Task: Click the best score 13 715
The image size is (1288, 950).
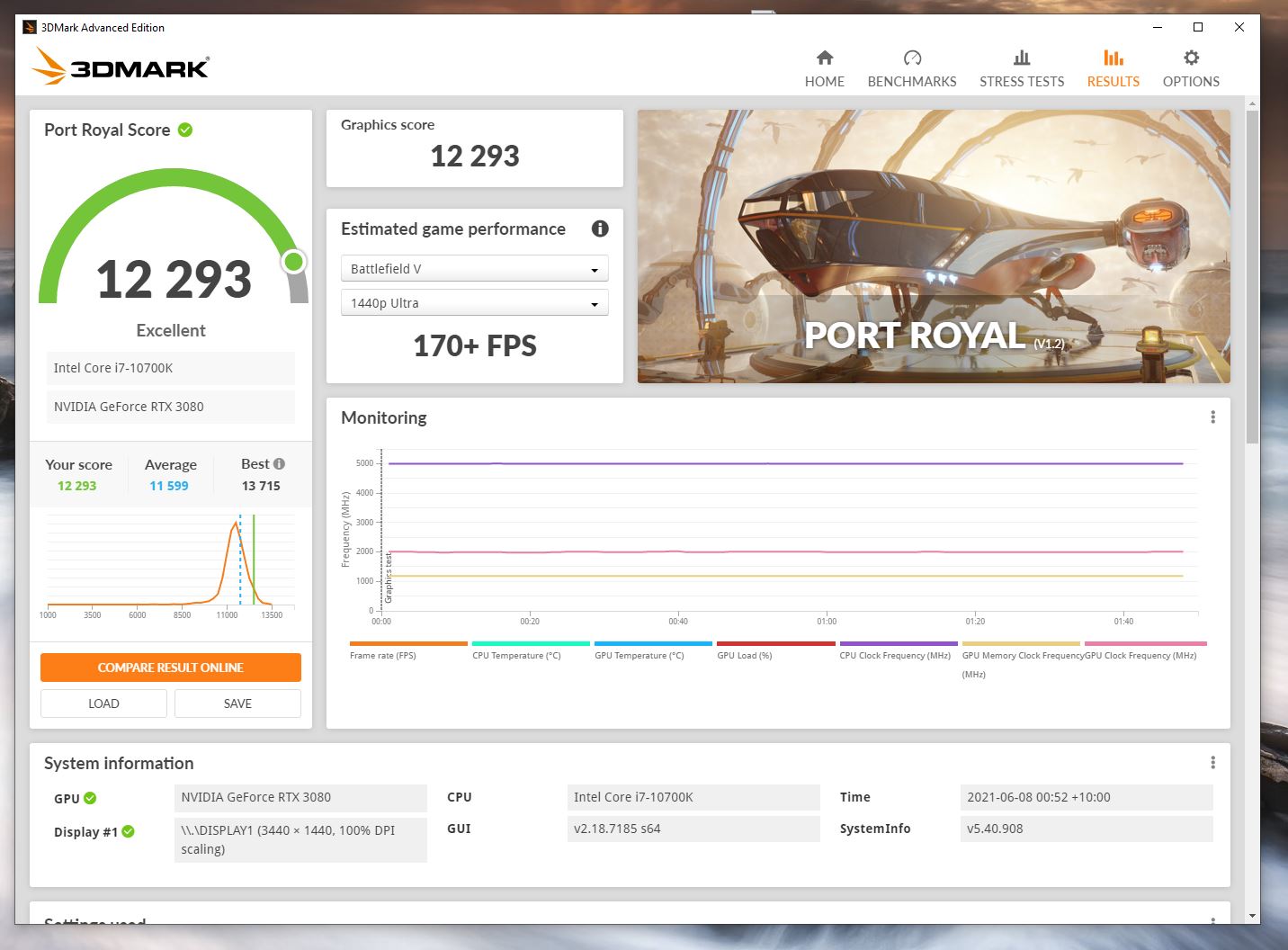Action: click(x=261, y=486)
